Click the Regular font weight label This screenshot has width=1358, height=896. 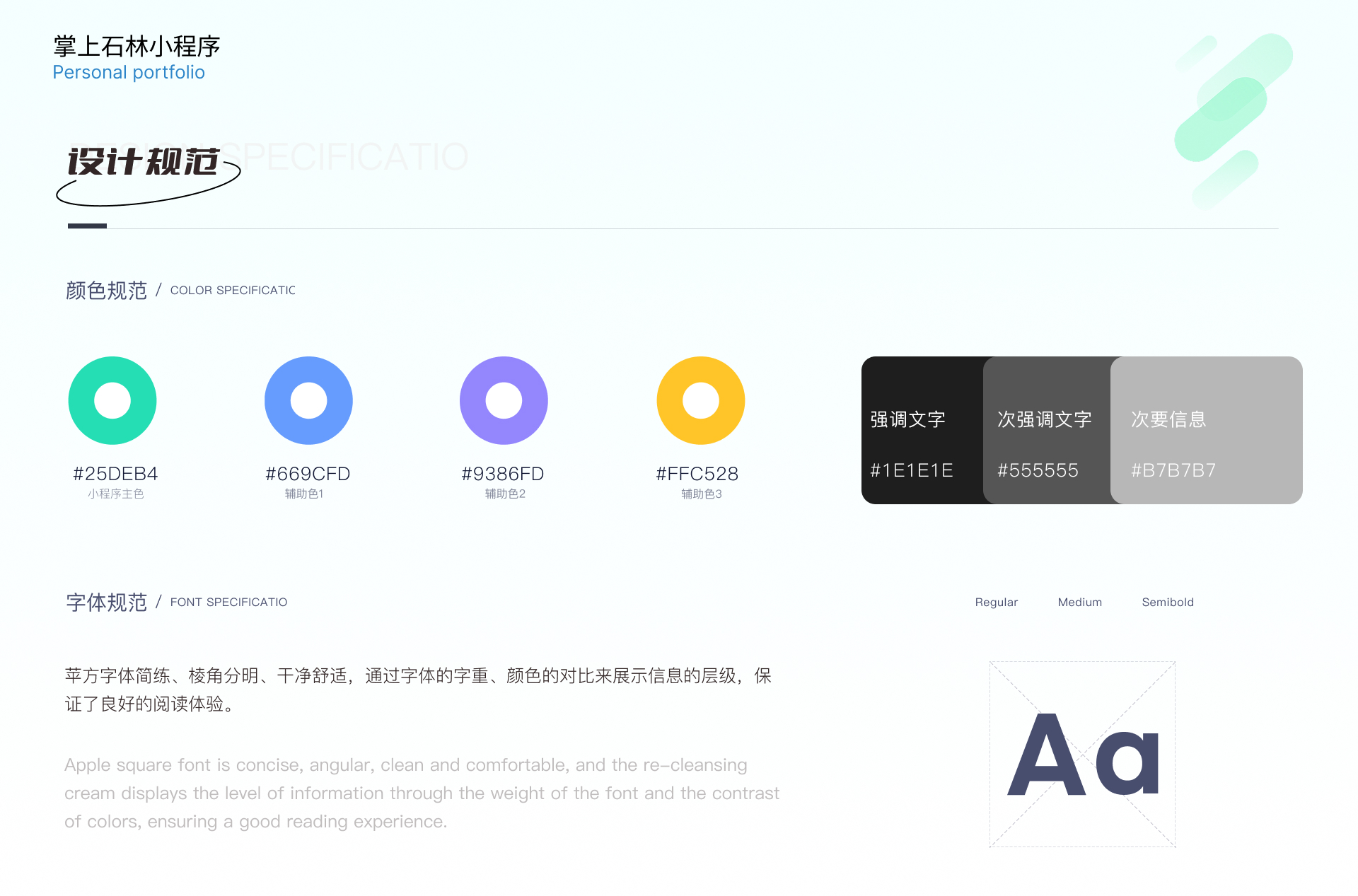[x=996, y=603]
